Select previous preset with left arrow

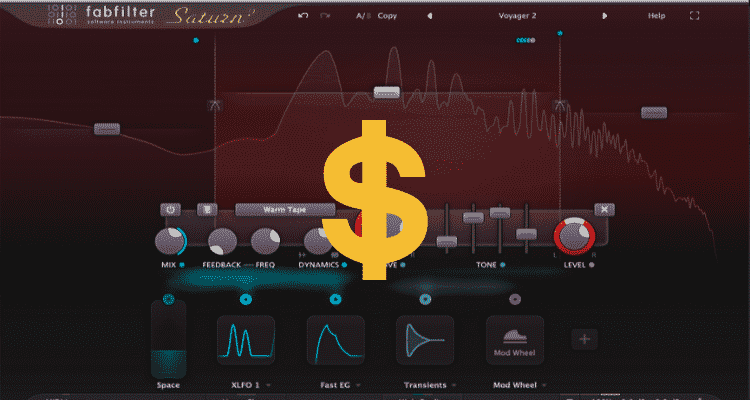[430, 16]
